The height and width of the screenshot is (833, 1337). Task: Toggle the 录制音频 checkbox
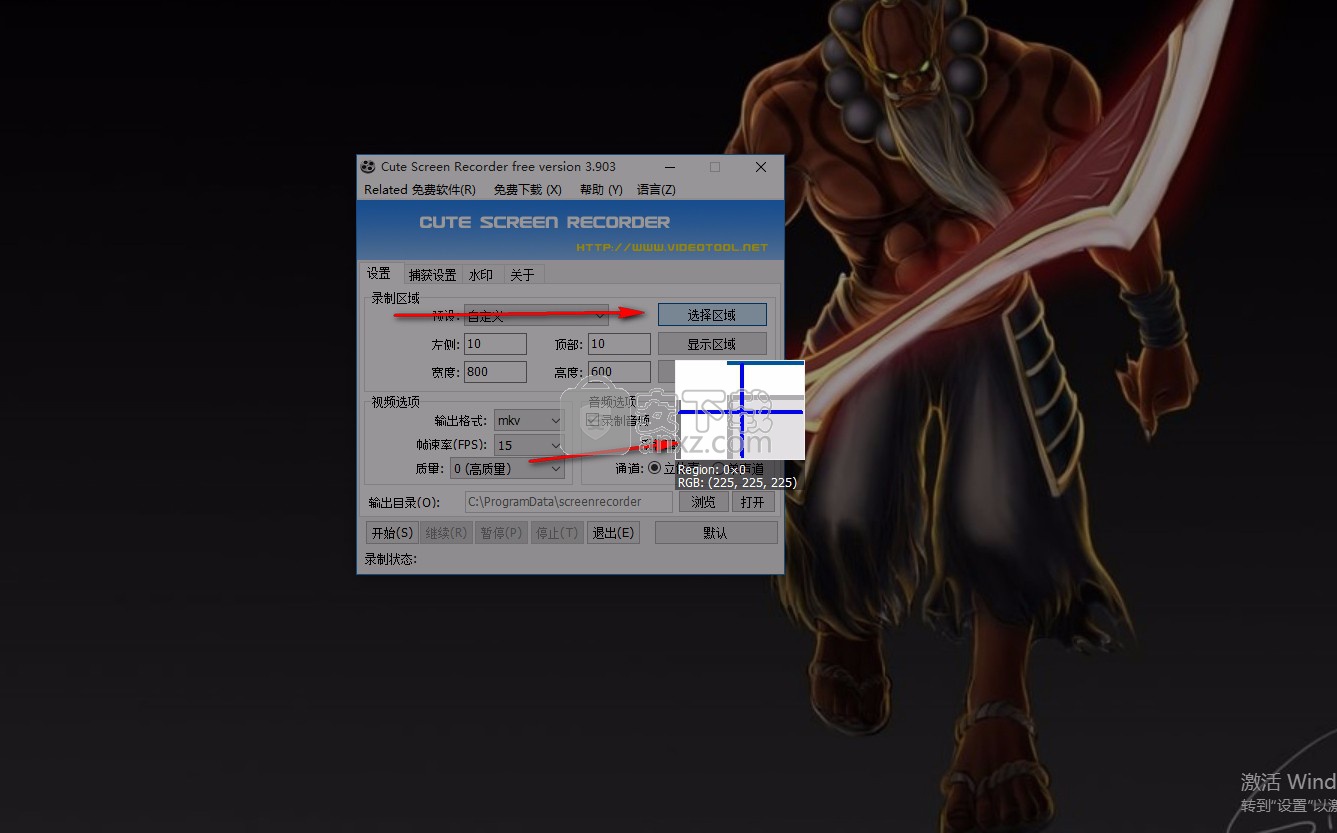pos(593,421)
